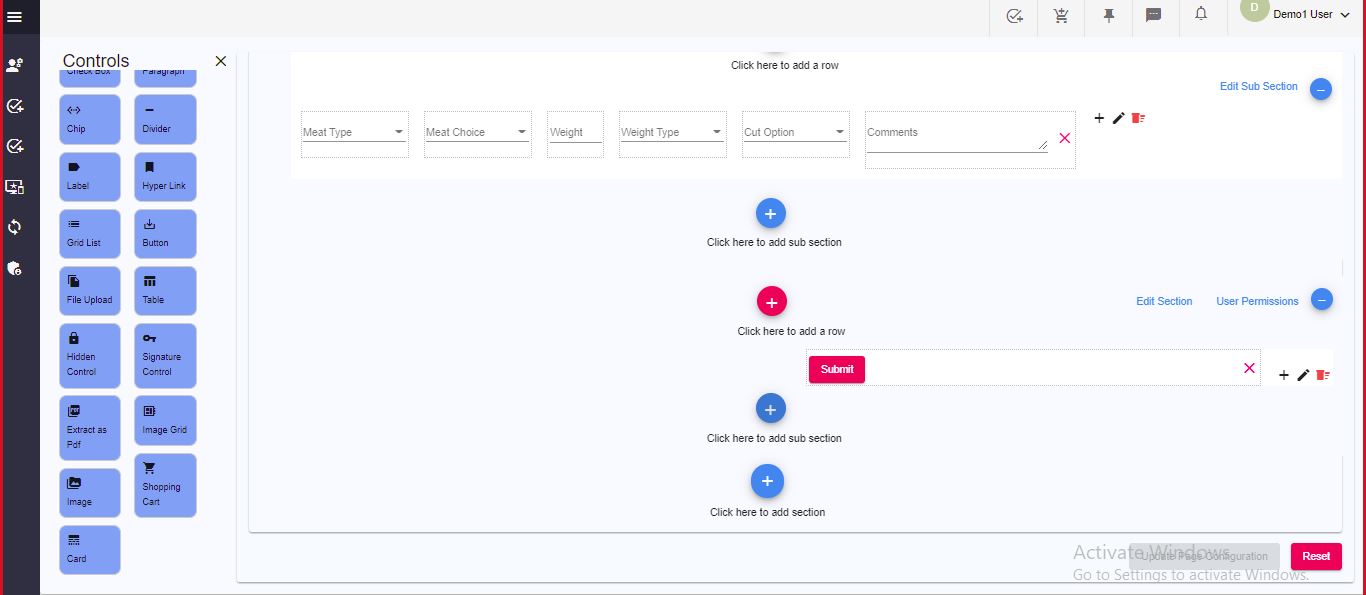1366x595 pixels.
Task: Open User Permissions link
Action: coord(1257,301)
